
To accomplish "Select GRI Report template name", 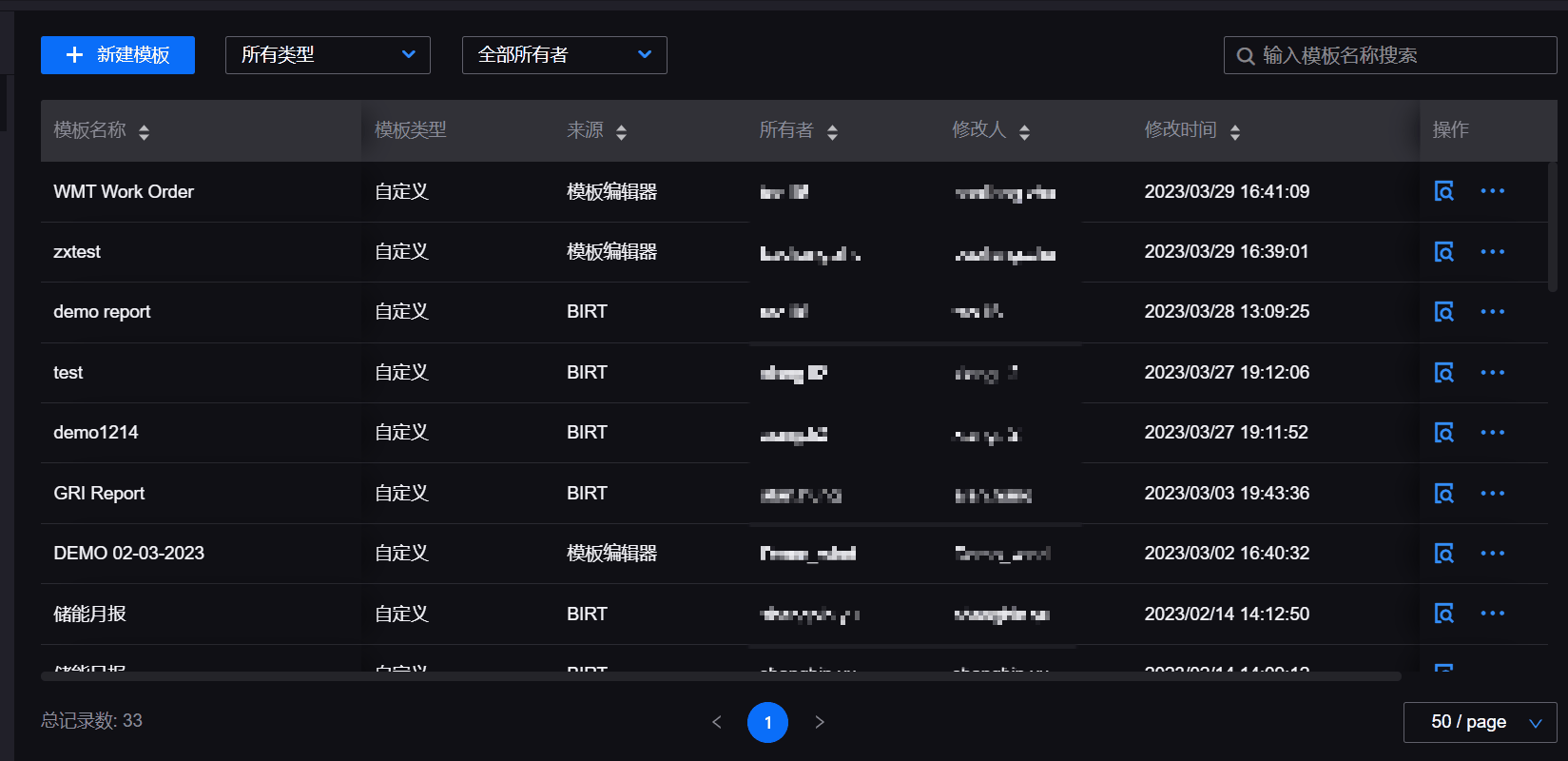I will 99,494.
